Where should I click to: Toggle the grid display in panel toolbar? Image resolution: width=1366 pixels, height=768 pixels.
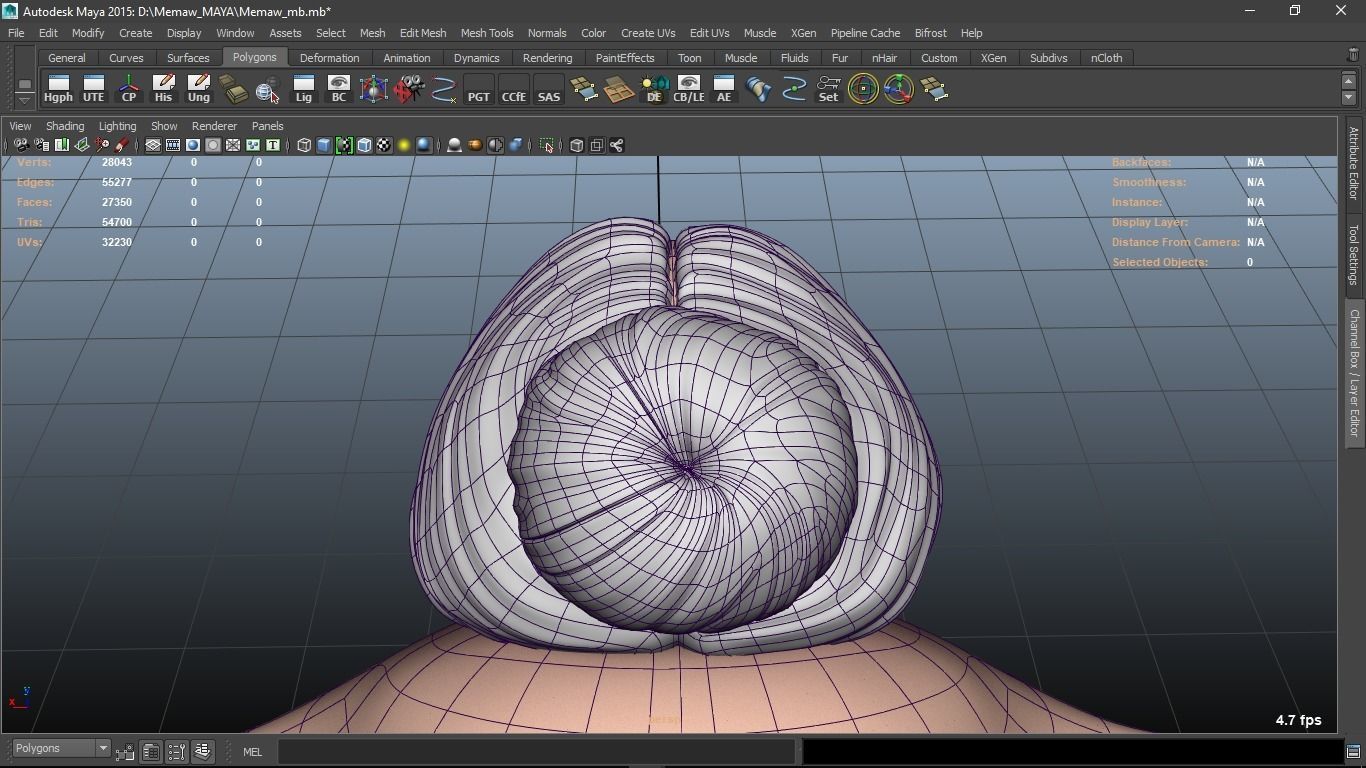click(x=153, y=145)
